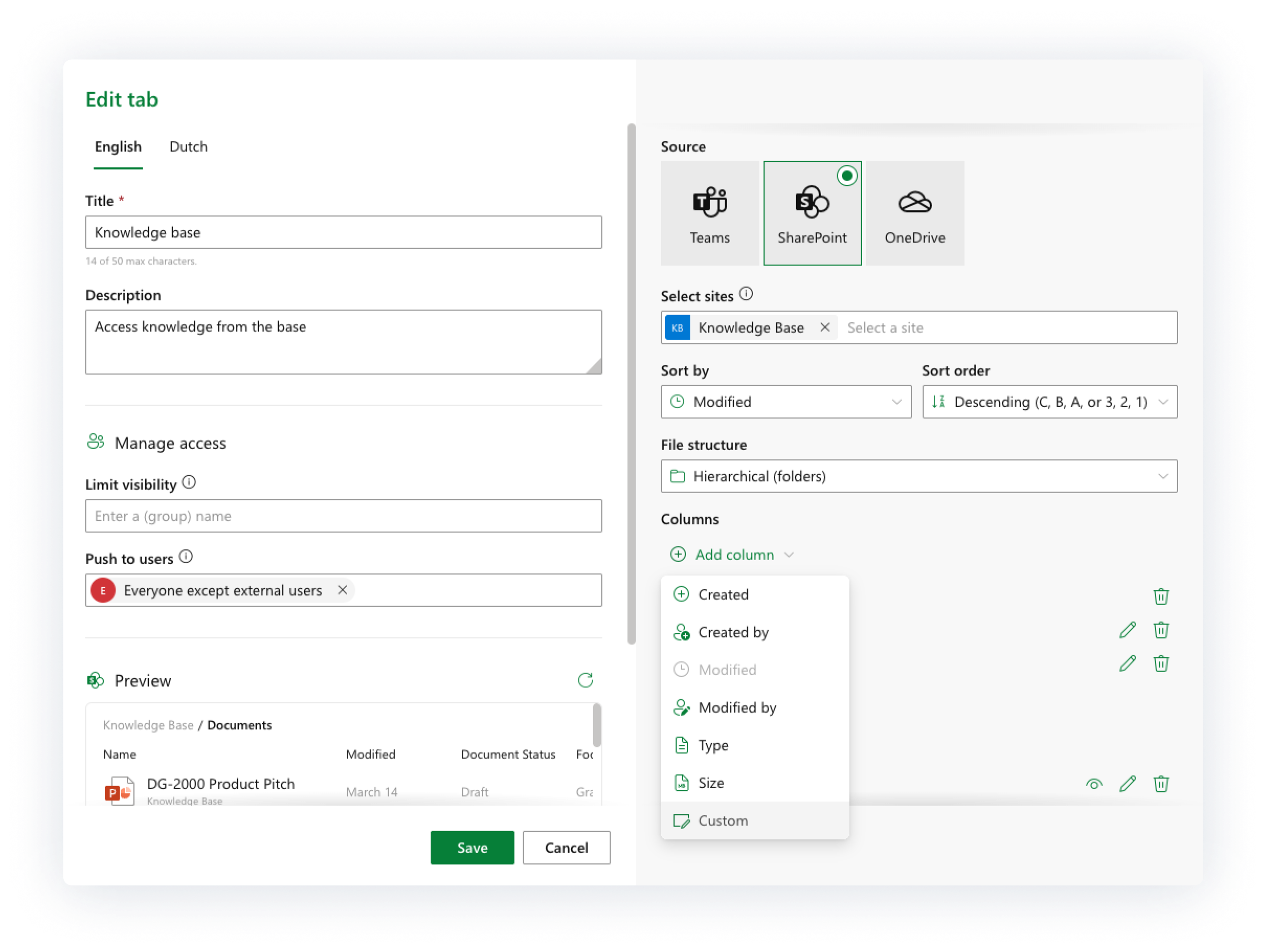Choose Type from column menu
Viewport: 1266px width, 952px height.
click(x=755, y=745)
